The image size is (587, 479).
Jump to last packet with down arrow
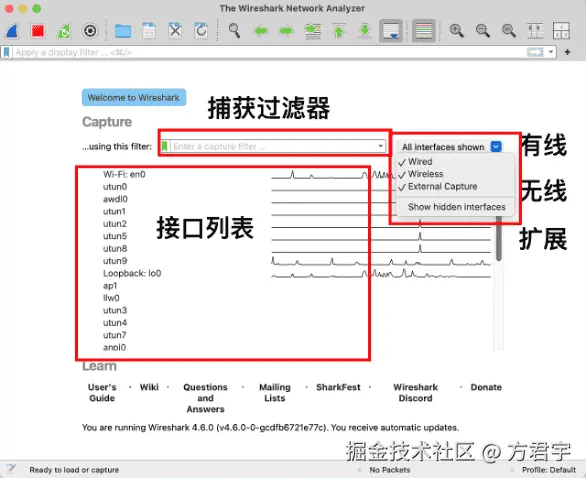tap(365, 31)
